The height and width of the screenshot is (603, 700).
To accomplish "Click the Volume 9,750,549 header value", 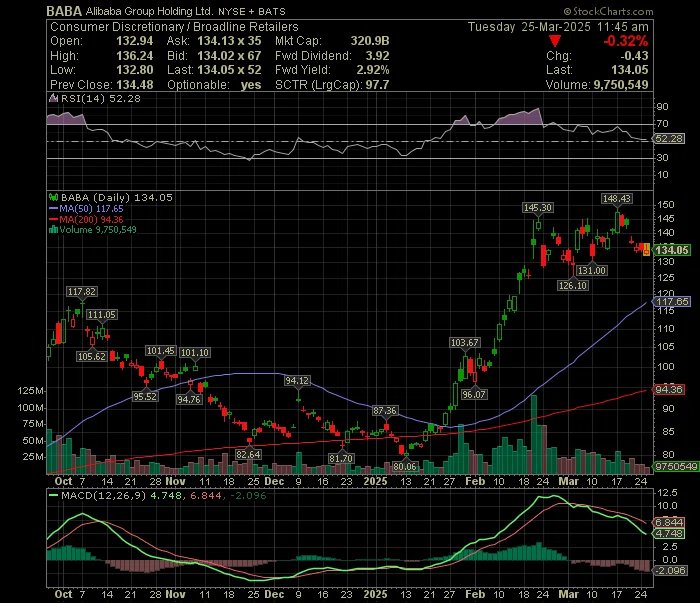I will (x=621, y=85).
